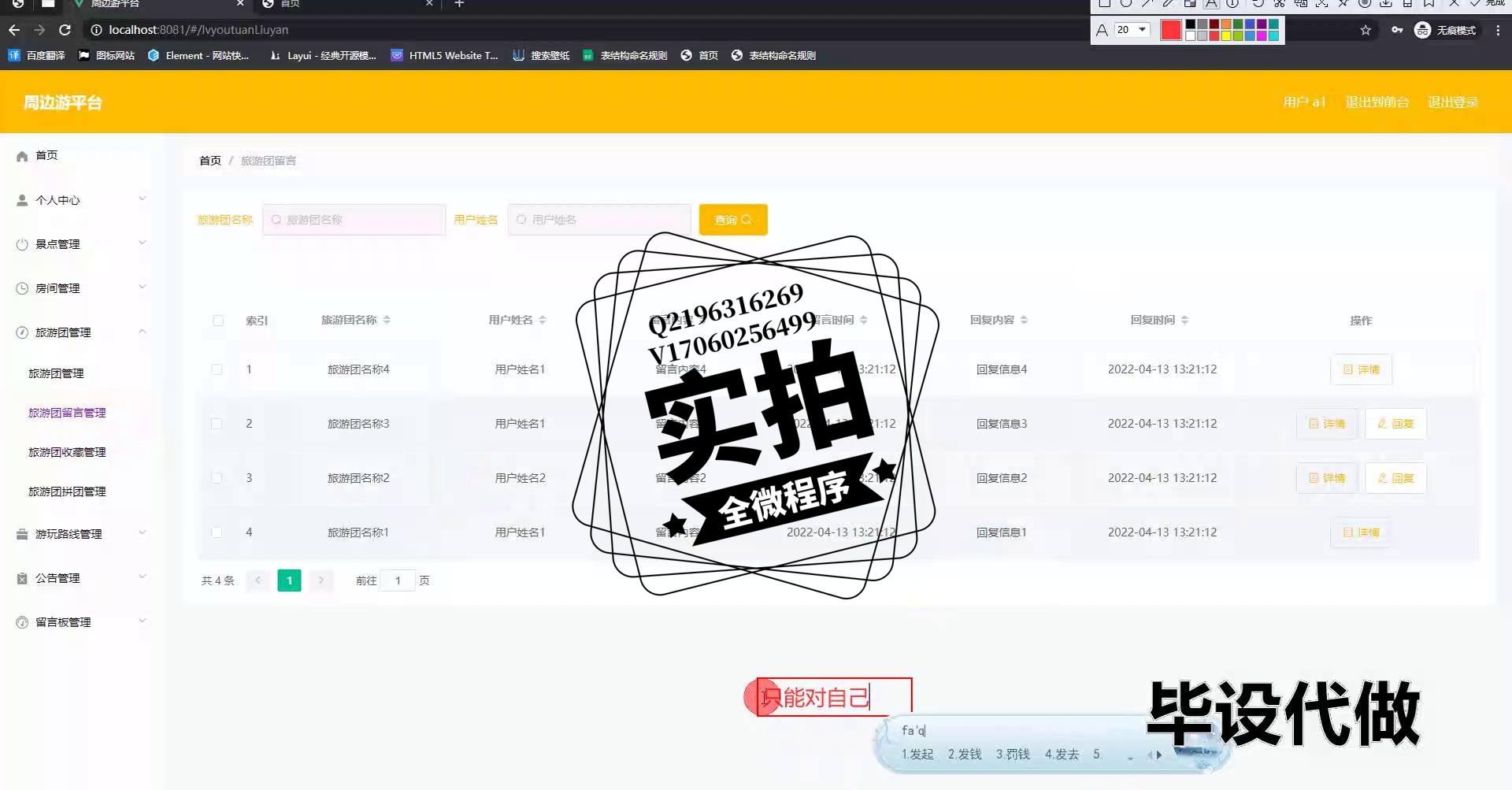
Task: Click page 1 in pagination
Action: pyautogui.click(x=289, y=580)
